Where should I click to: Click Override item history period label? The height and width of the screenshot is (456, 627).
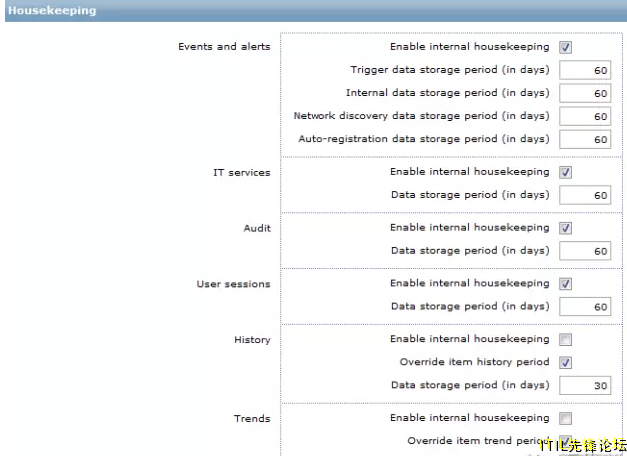tap(475, 362)
